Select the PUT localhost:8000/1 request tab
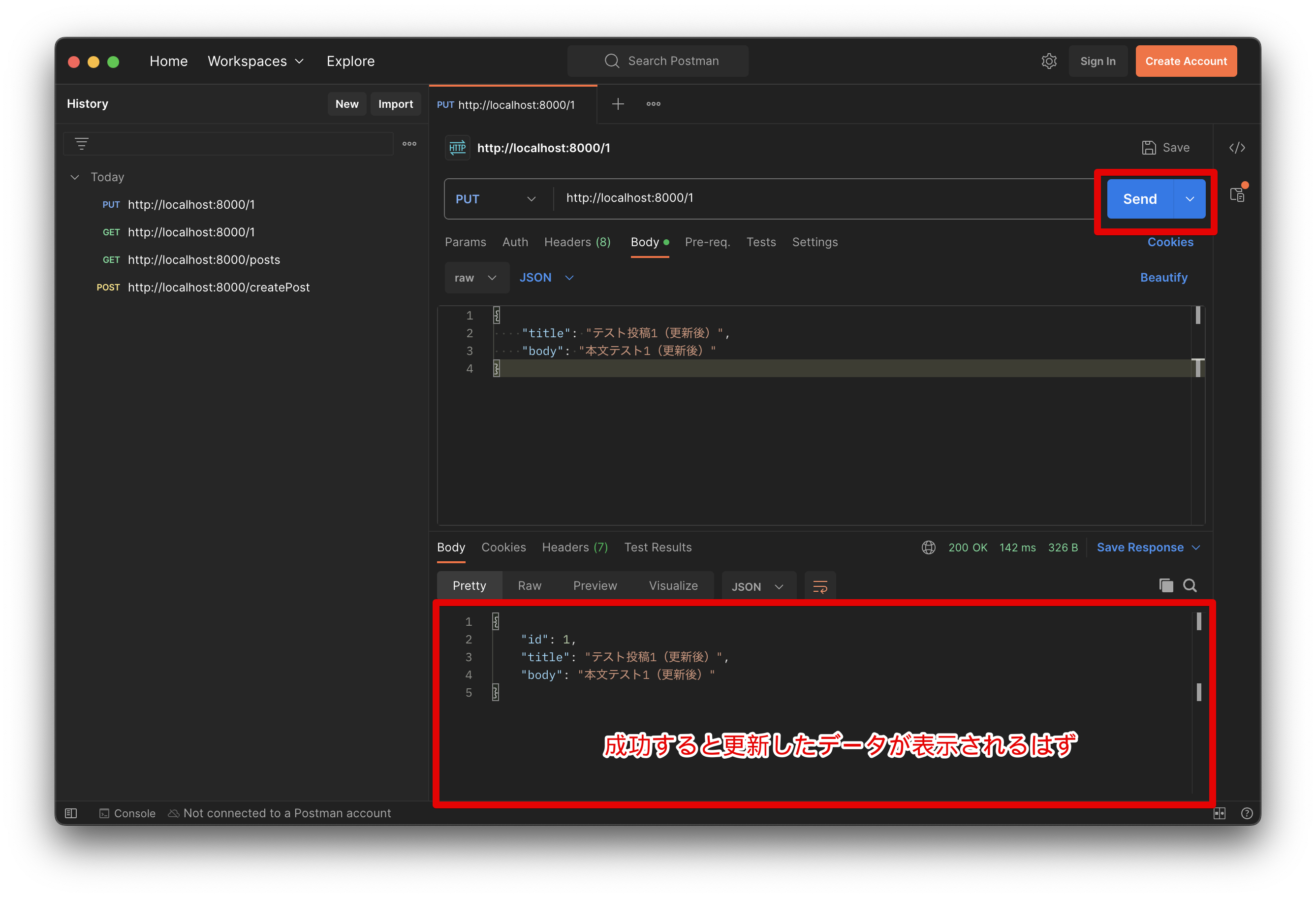The height and width of the screenshot is (898, 1316). click(x=513, y=105)
